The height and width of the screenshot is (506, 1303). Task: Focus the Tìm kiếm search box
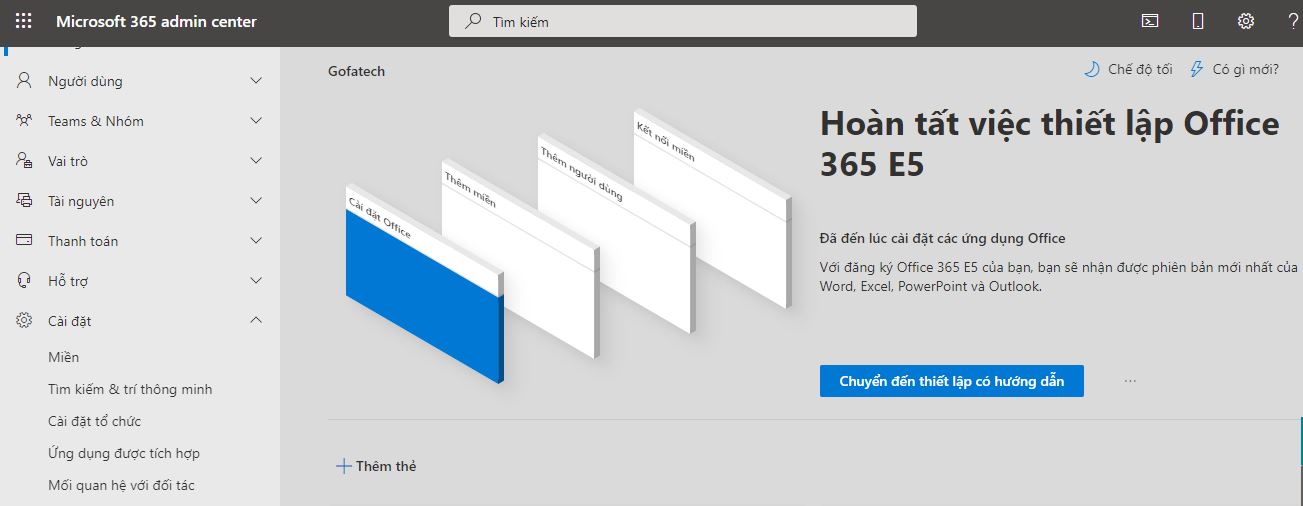click(682, 22)
